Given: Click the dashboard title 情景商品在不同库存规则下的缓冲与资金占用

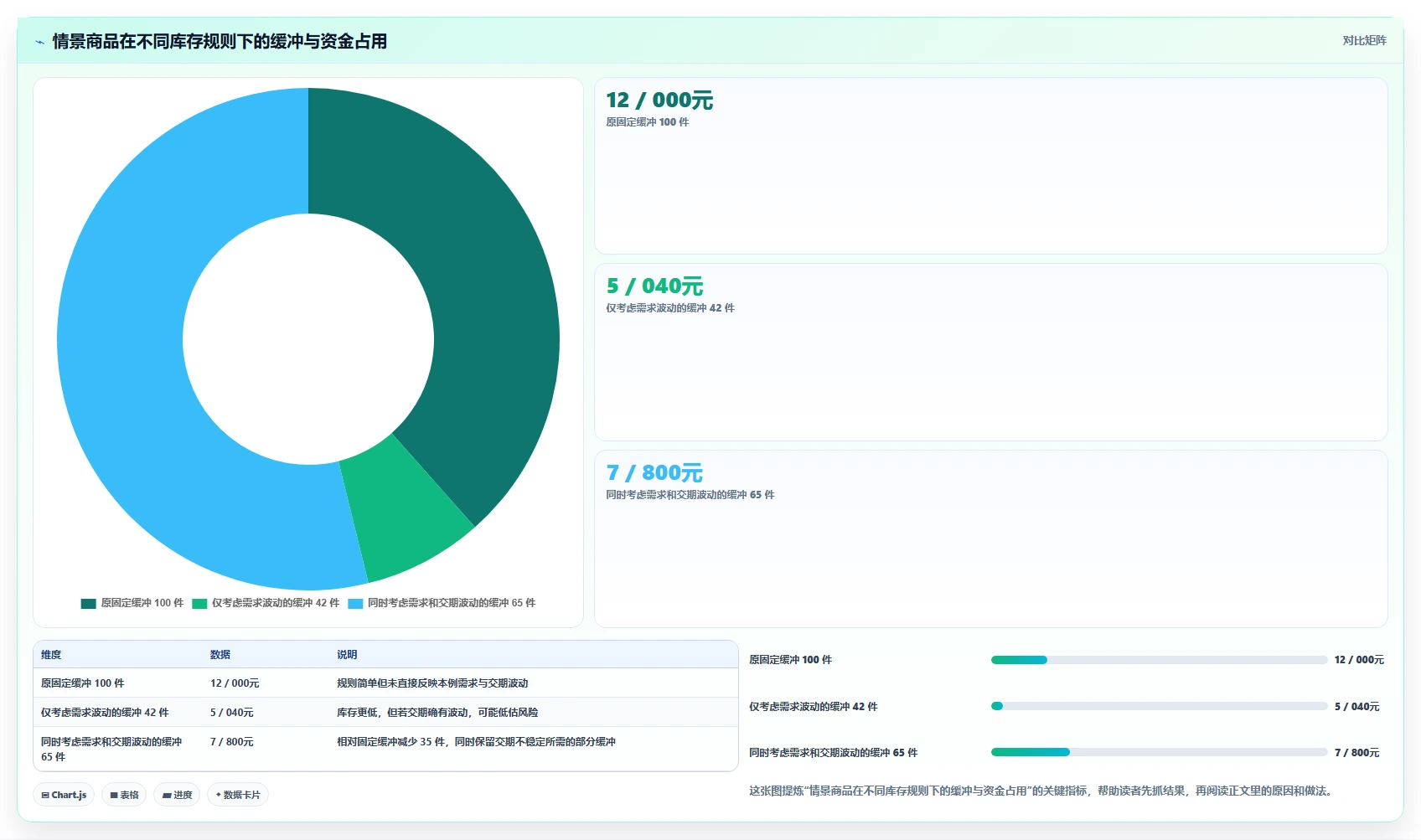Looking at the screenshot, I should coord(220,41).
